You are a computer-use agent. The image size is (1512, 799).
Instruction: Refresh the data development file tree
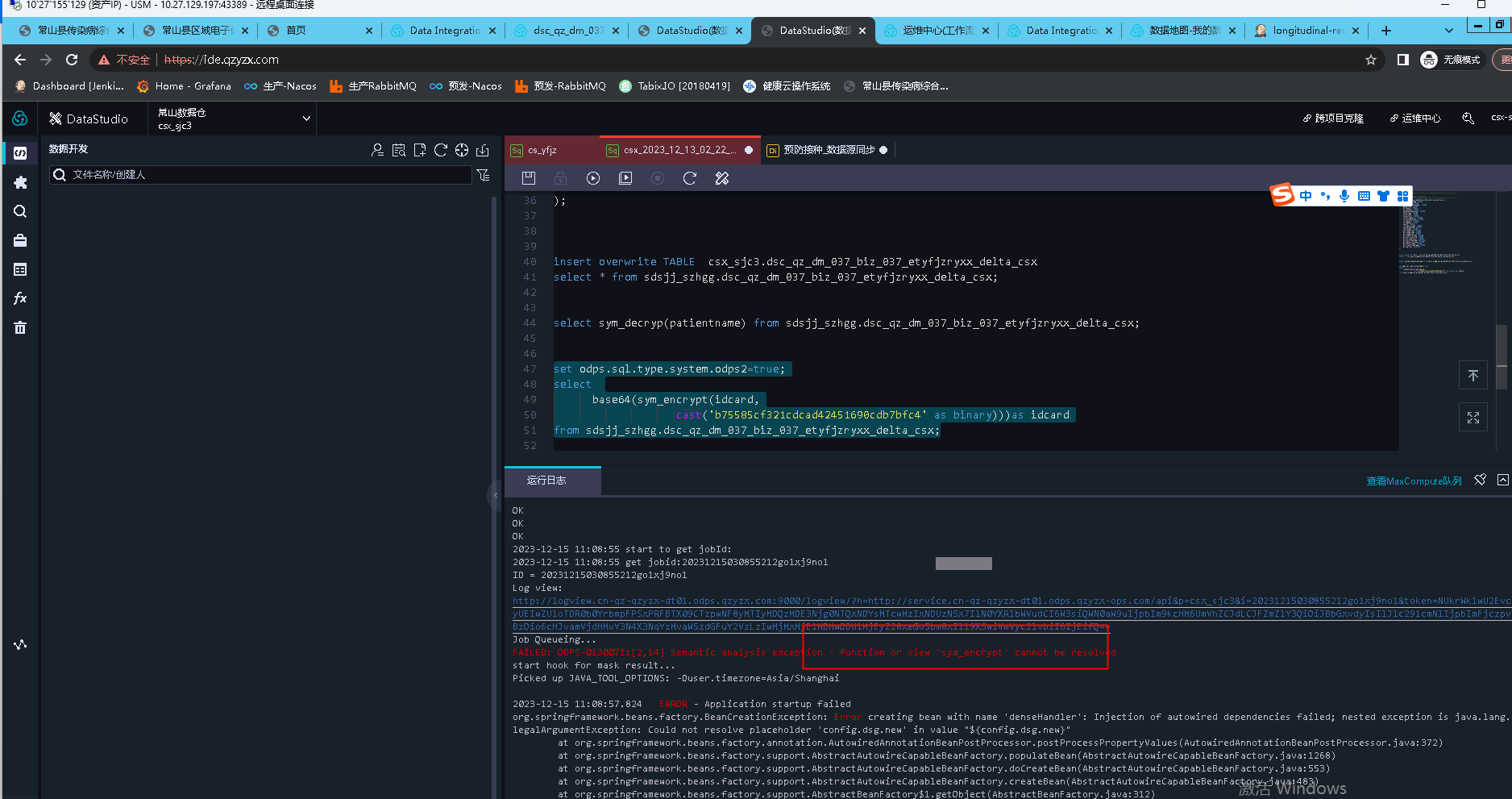tap(440, 150)
